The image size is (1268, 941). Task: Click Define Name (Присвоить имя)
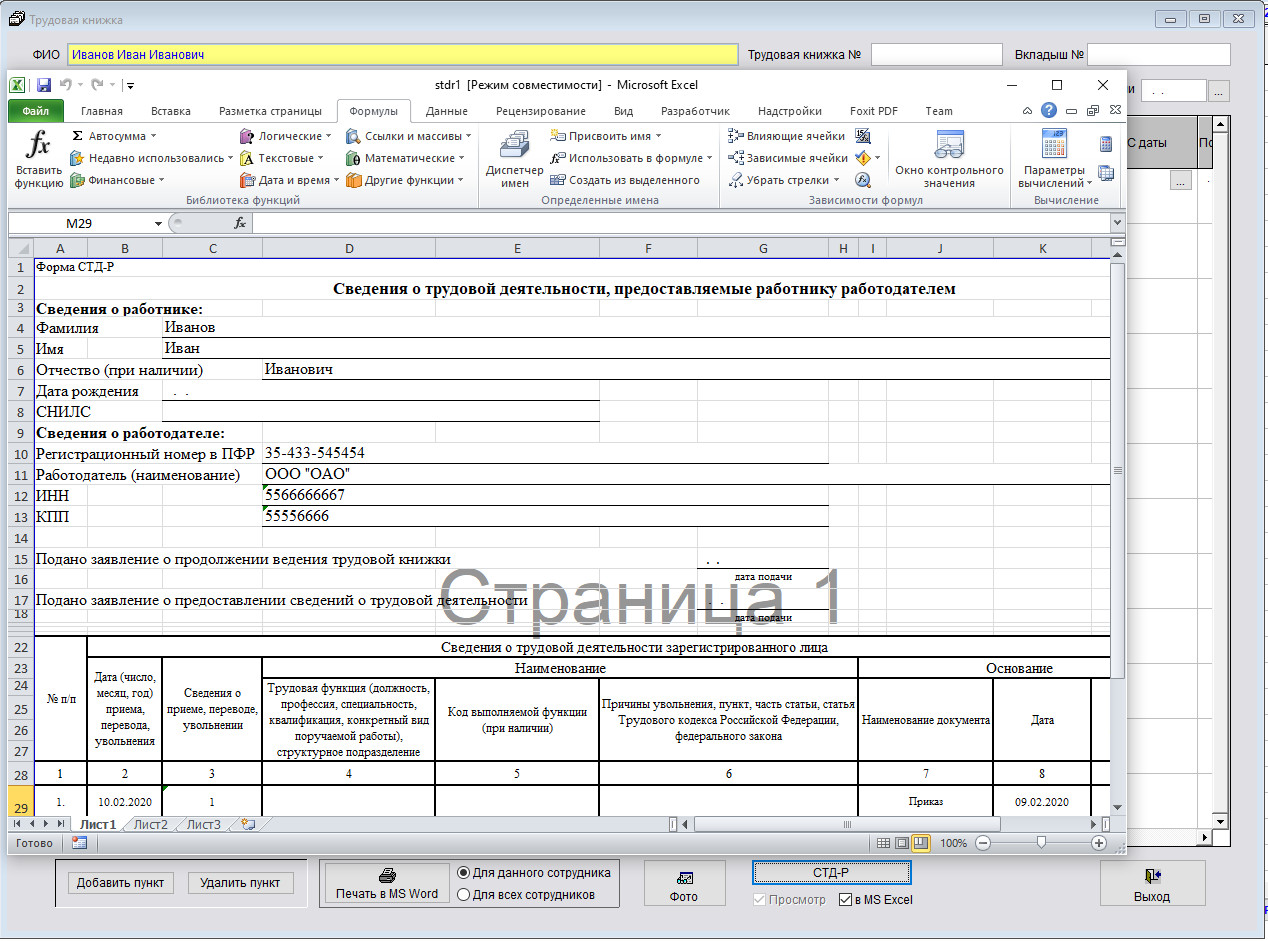pos(606,136)
